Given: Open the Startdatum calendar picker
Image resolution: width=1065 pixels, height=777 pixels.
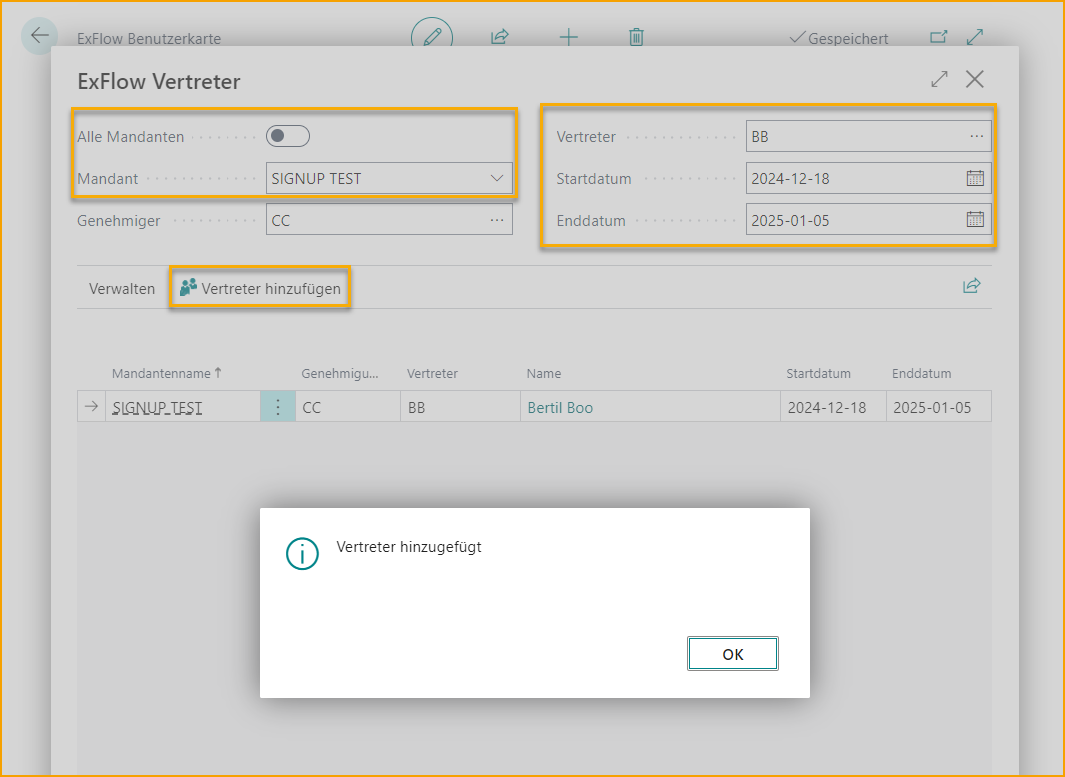Looking at the screenshot, I should (975, 179).
